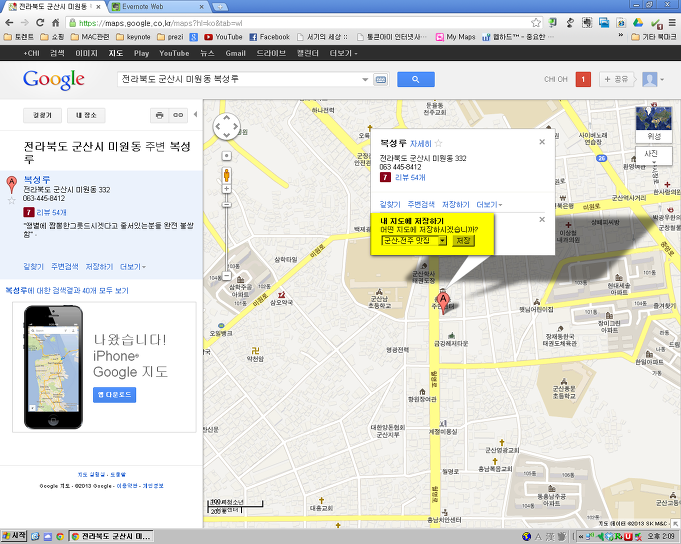This screenshot has height=544, width=681.
Task: Click the 길찾기 button at top left
Action: tap(42, 115)
